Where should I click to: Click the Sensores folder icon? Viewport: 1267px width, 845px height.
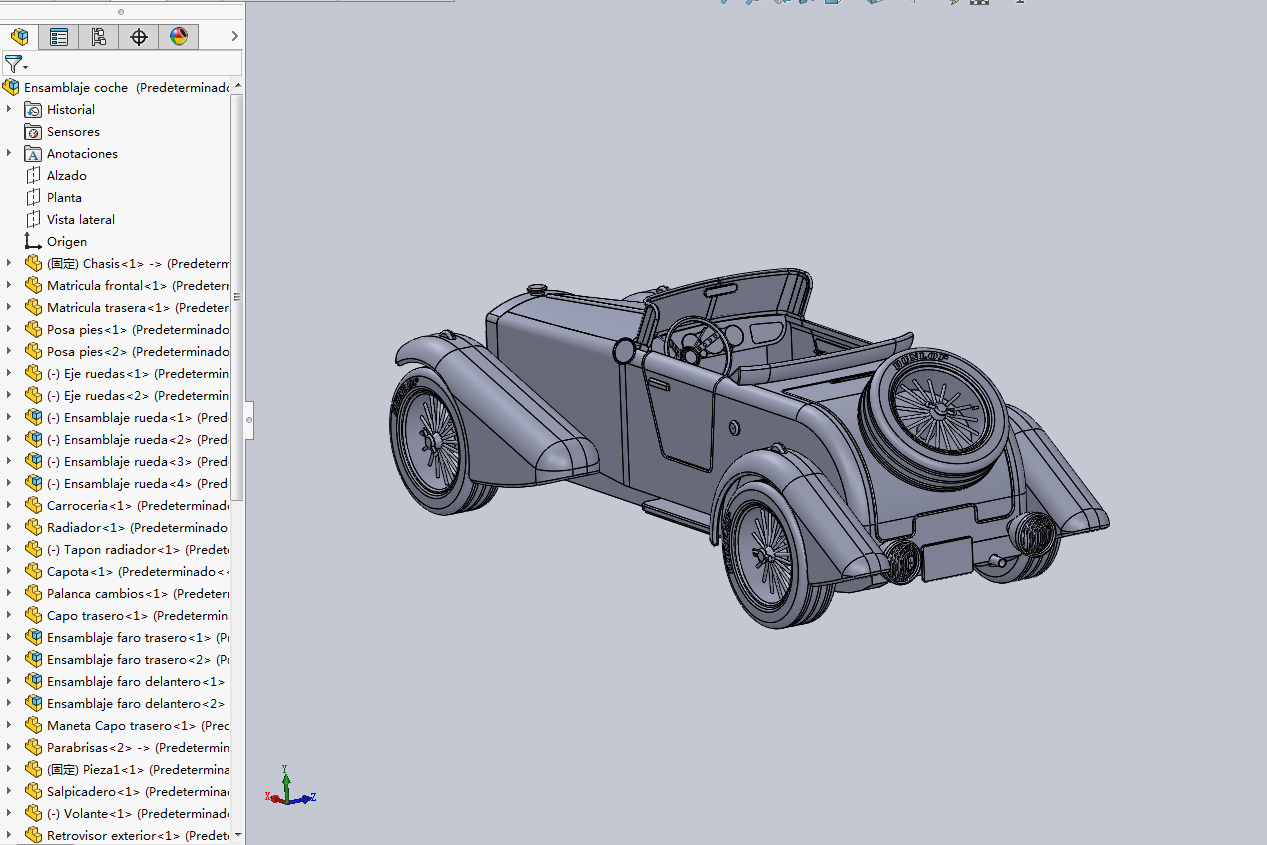coord(33,132)
